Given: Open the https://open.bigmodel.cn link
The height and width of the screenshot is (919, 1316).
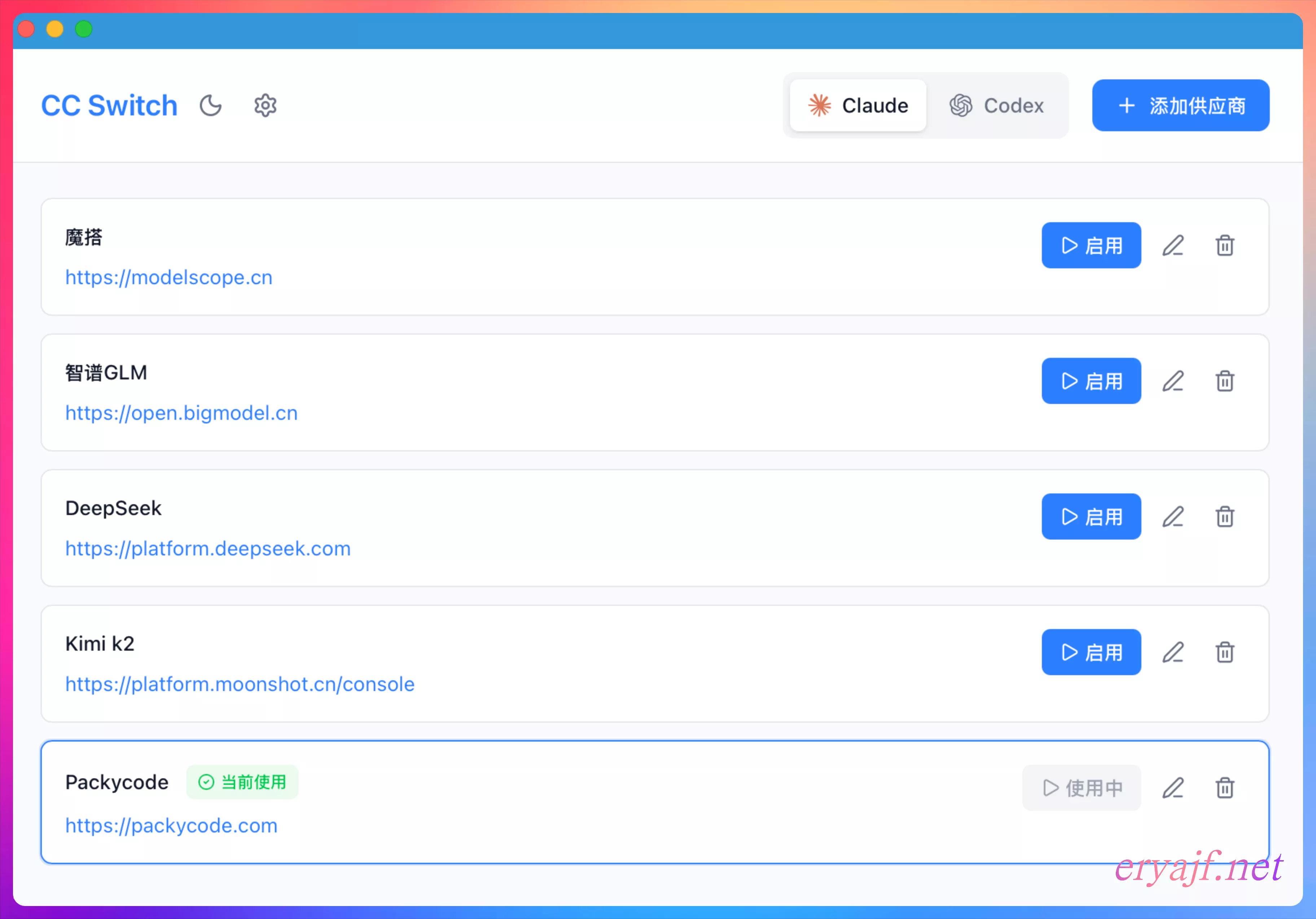Looking at the screenshot, I should [181, 413].
